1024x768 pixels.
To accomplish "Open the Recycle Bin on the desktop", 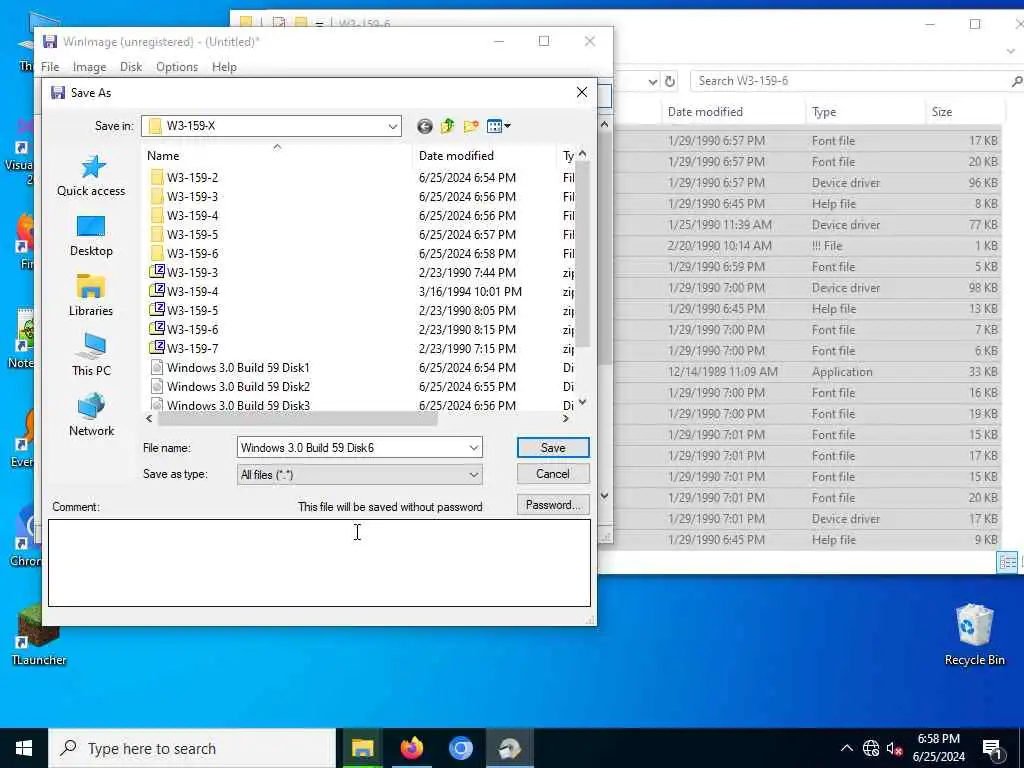I will (974, 634).
